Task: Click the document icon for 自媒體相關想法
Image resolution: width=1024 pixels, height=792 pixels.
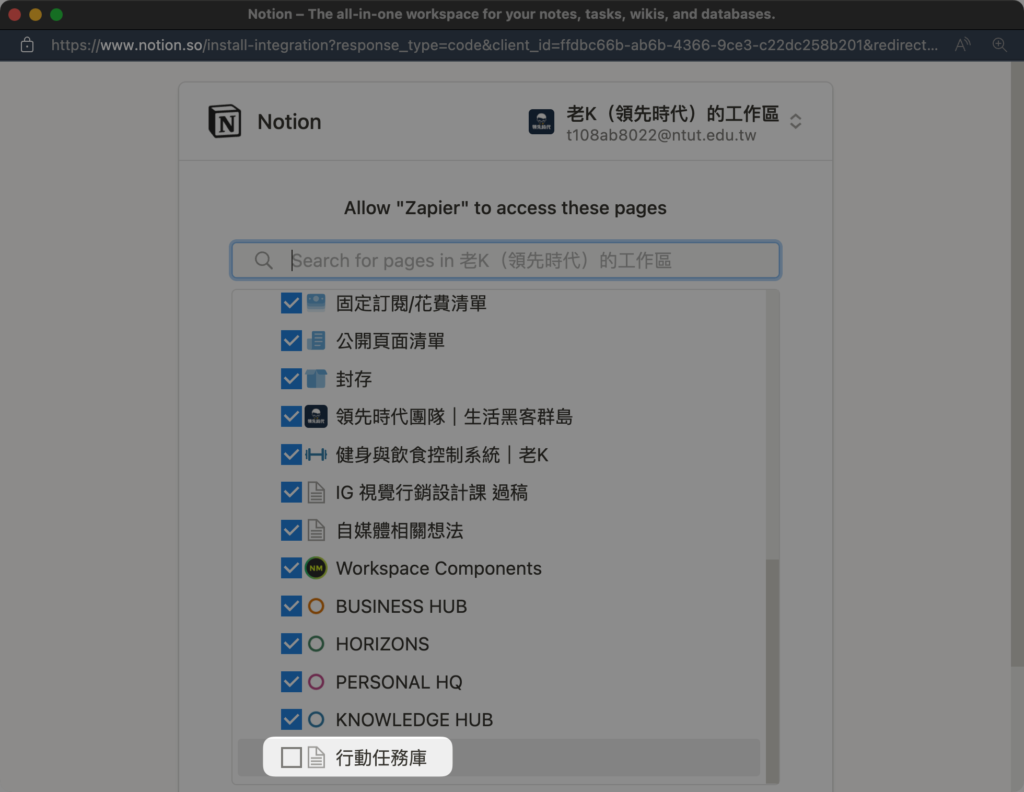Action: [316, 530]
